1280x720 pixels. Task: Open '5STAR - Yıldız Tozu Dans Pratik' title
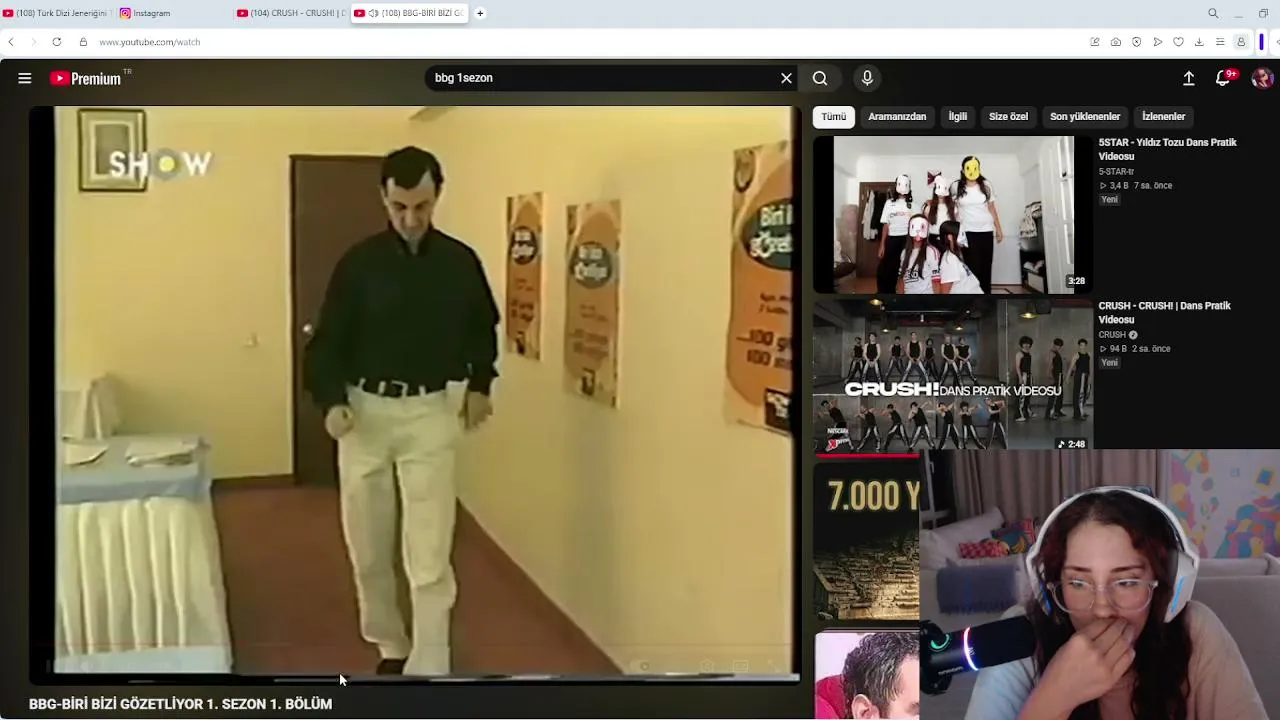pyautogui.click(x=1167, y=149)
